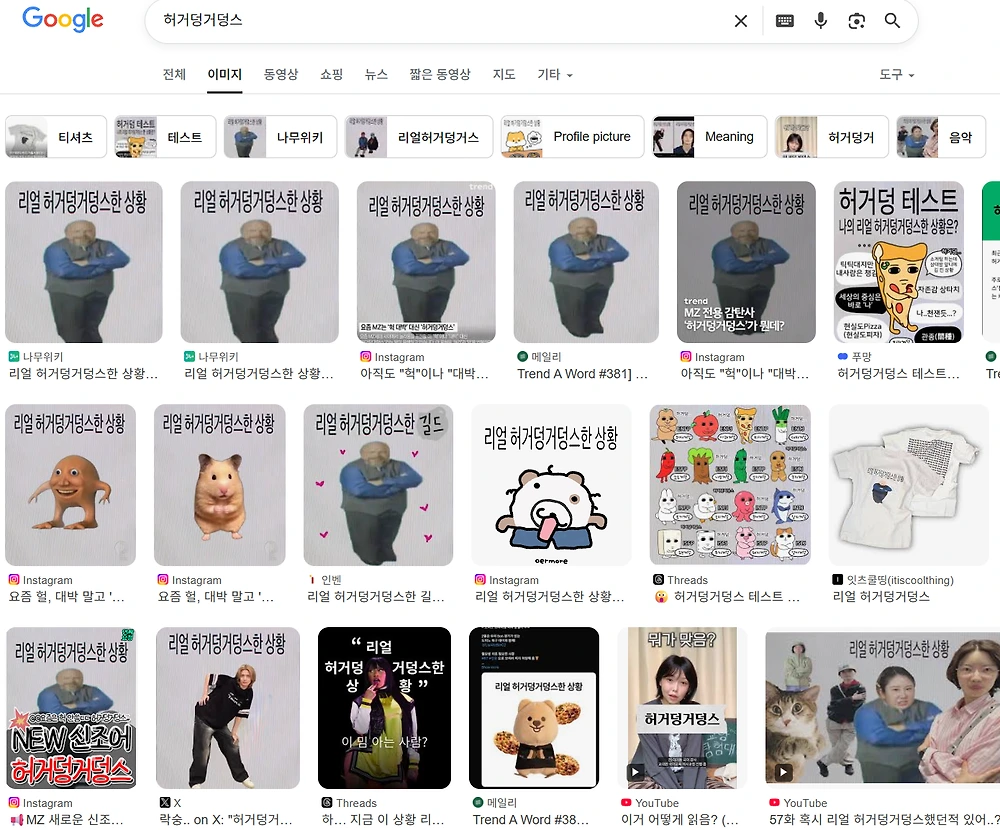Place cursor in the search input field
The width and height of the screenshot is (1000, 830).
[400, 21]
